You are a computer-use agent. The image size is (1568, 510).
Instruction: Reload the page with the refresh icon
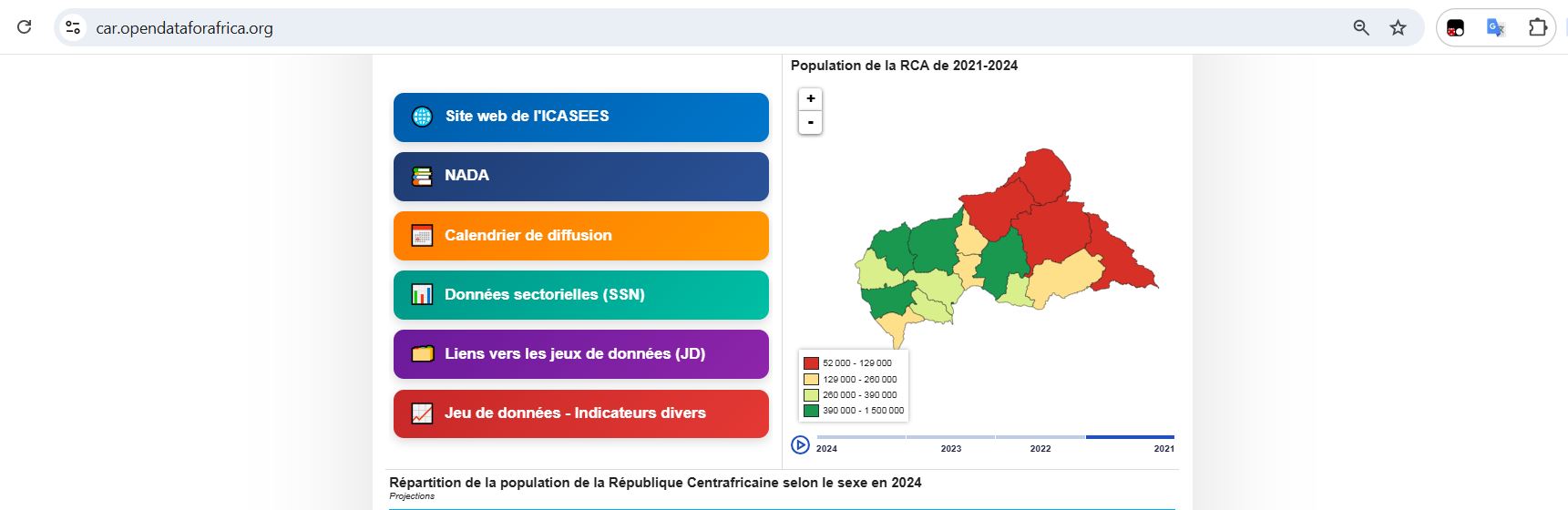25,27
